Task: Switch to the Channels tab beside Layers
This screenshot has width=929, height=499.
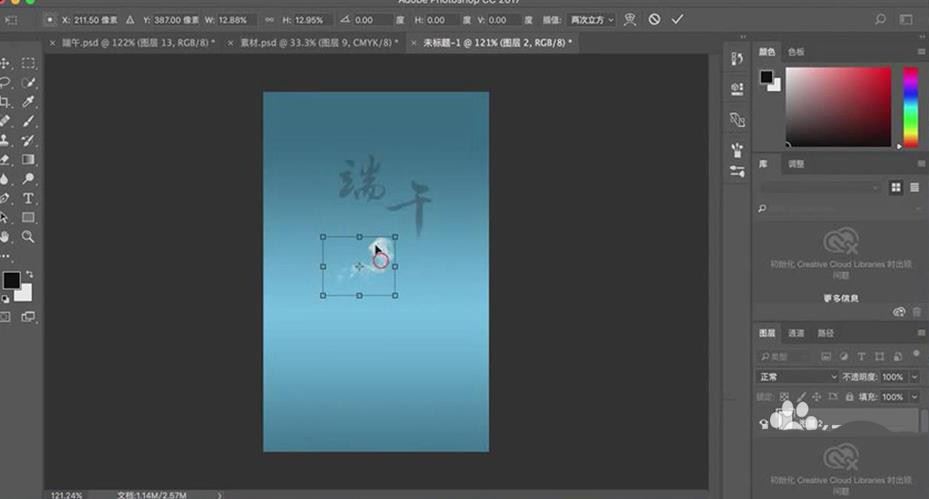Action: (796, 333)
